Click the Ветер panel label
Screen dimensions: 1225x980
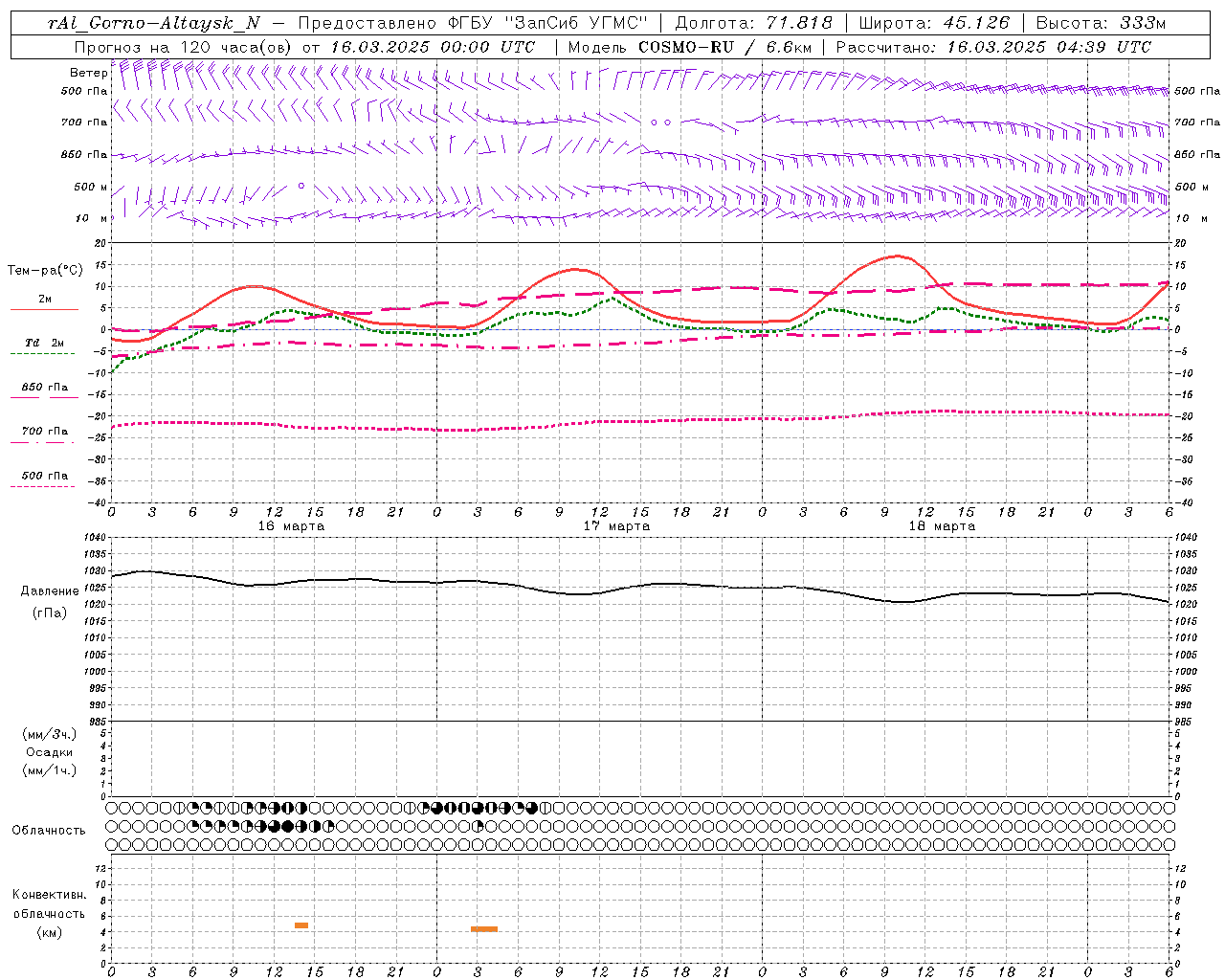coord(88,73)
